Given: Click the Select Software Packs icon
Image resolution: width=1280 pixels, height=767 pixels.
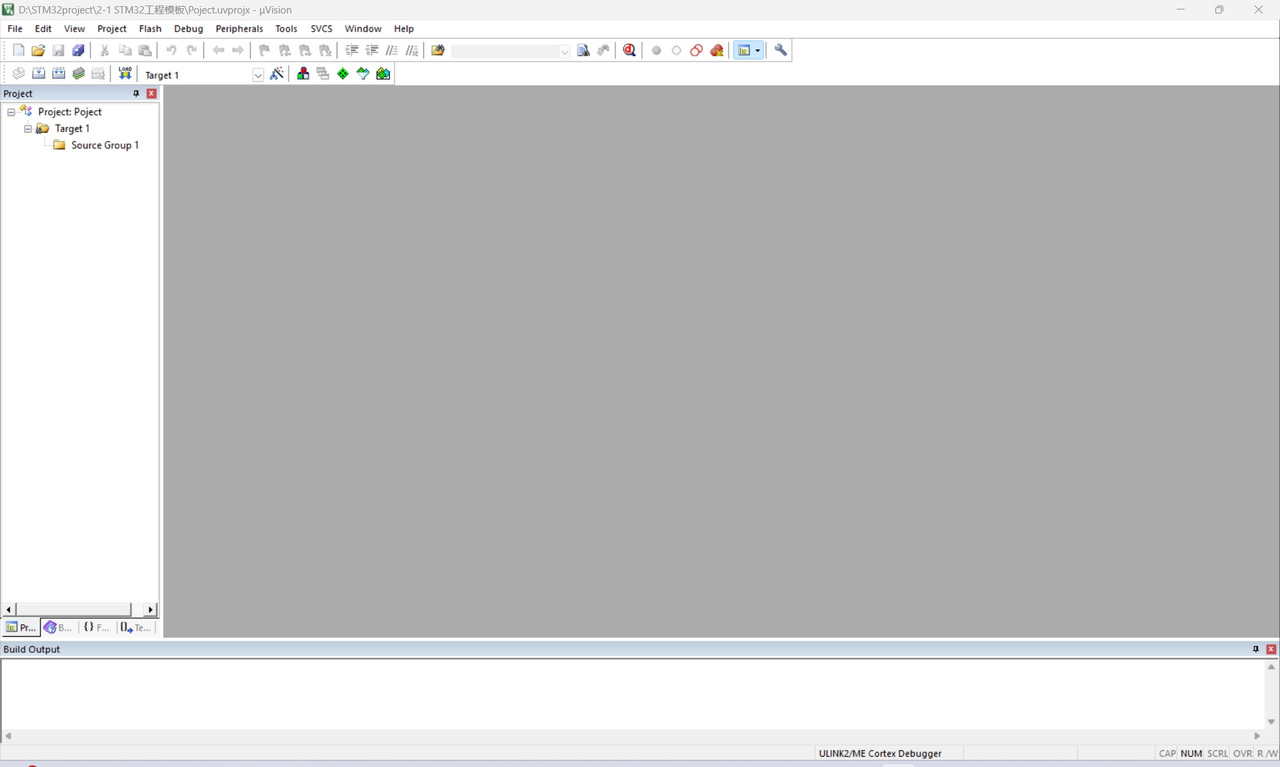Looking at the screenshot, I should point(363,74).
